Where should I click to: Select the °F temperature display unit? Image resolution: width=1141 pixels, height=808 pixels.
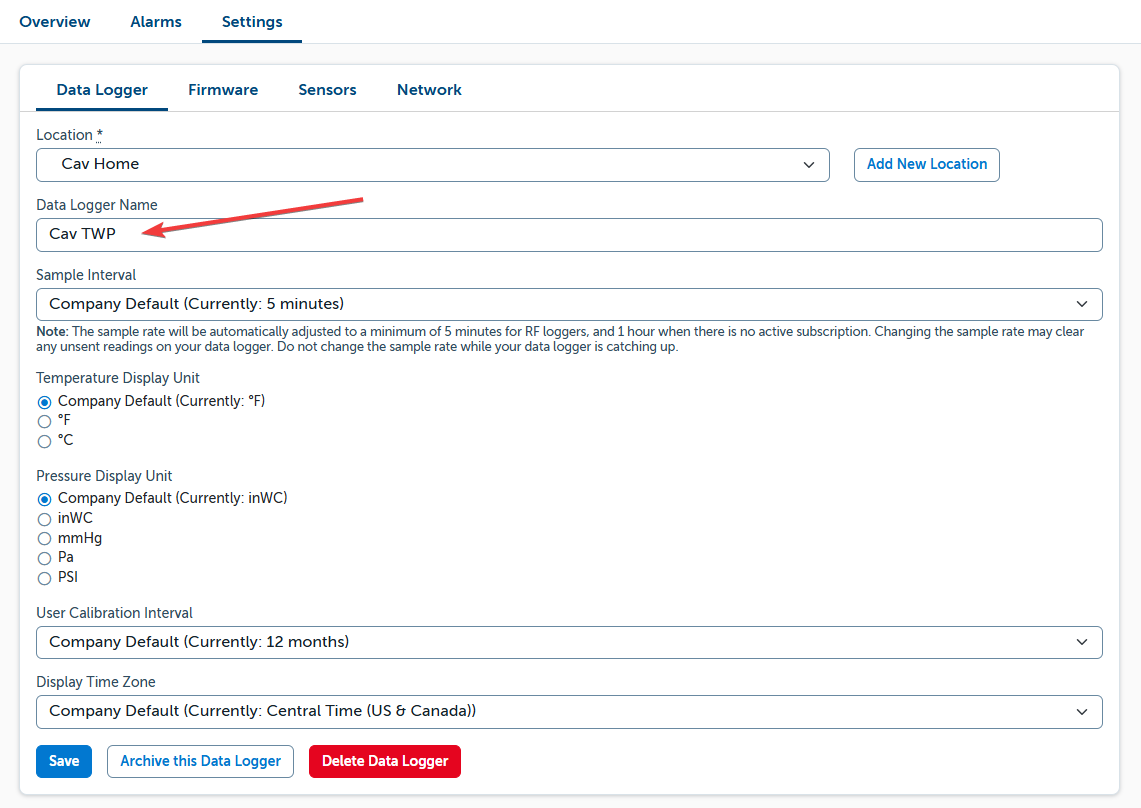point(44,421)
